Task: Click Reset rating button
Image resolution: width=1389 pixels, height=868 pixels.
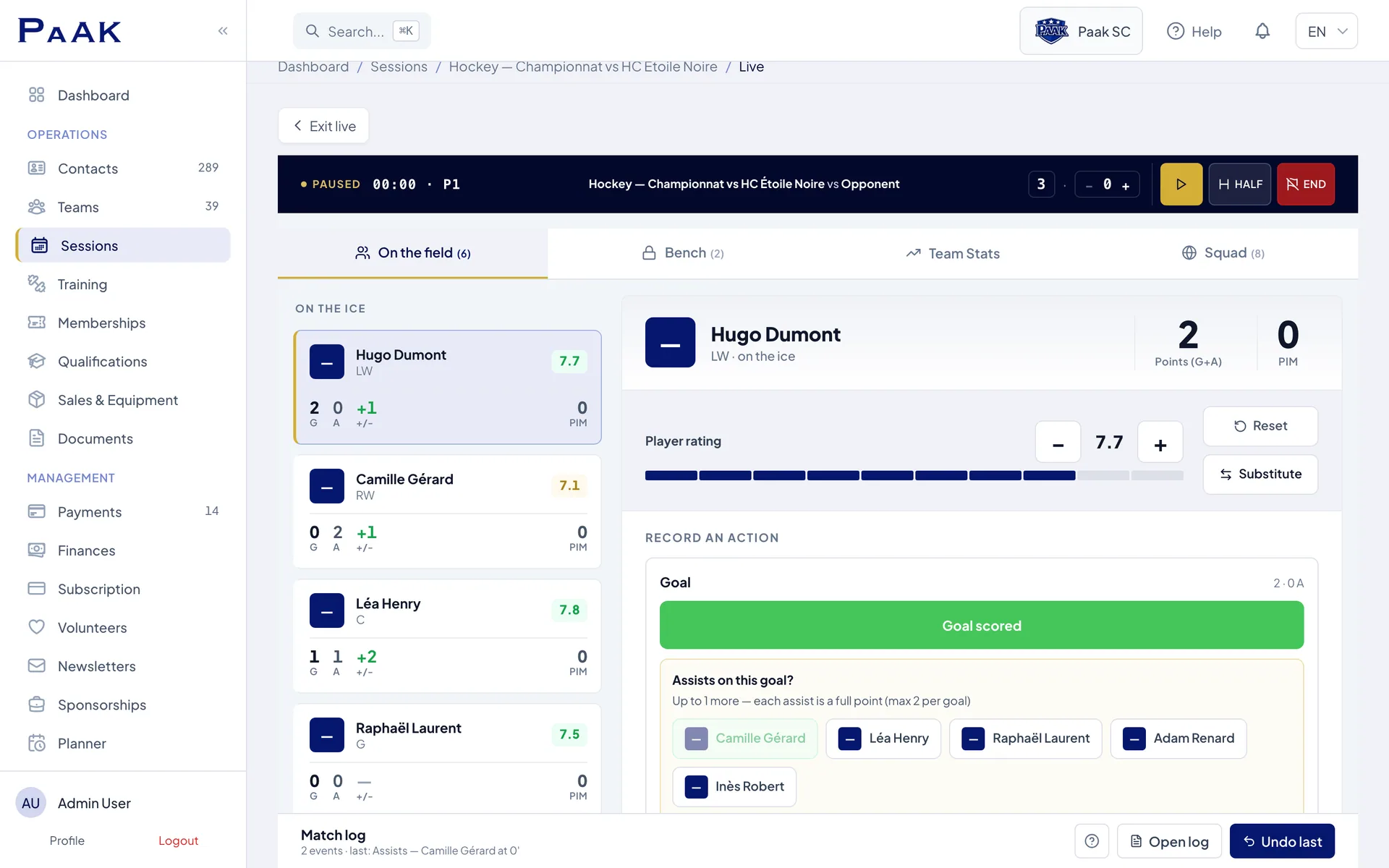Action: point(1260,426)
